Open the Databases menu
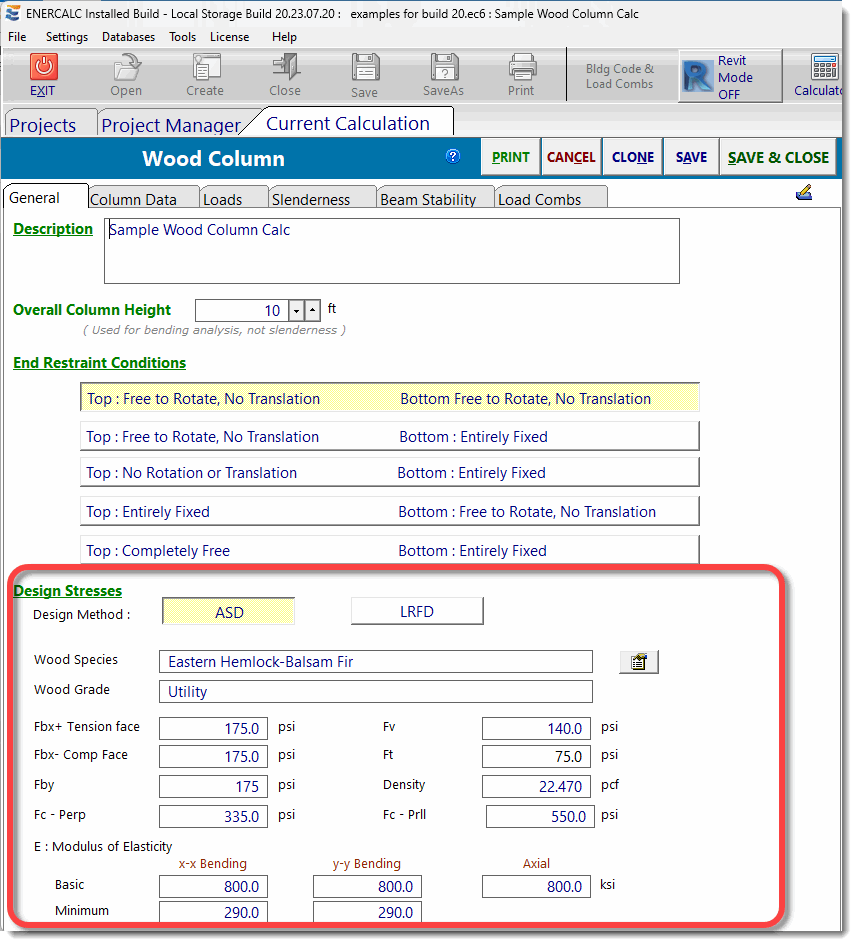 point(128,36)
